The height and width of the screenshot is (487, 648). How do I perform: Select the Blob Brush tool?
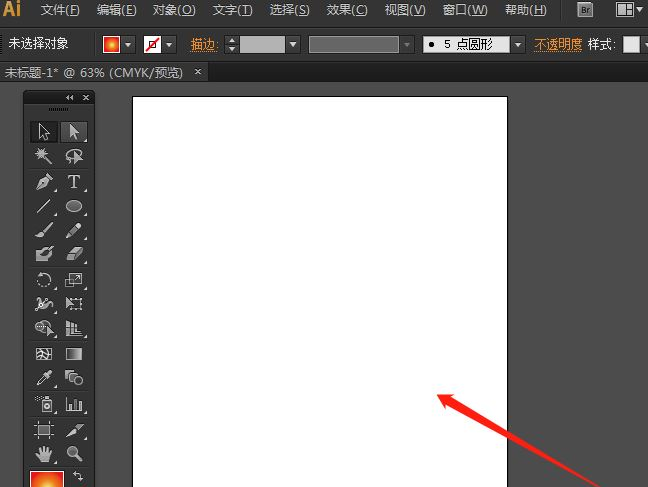44,254
